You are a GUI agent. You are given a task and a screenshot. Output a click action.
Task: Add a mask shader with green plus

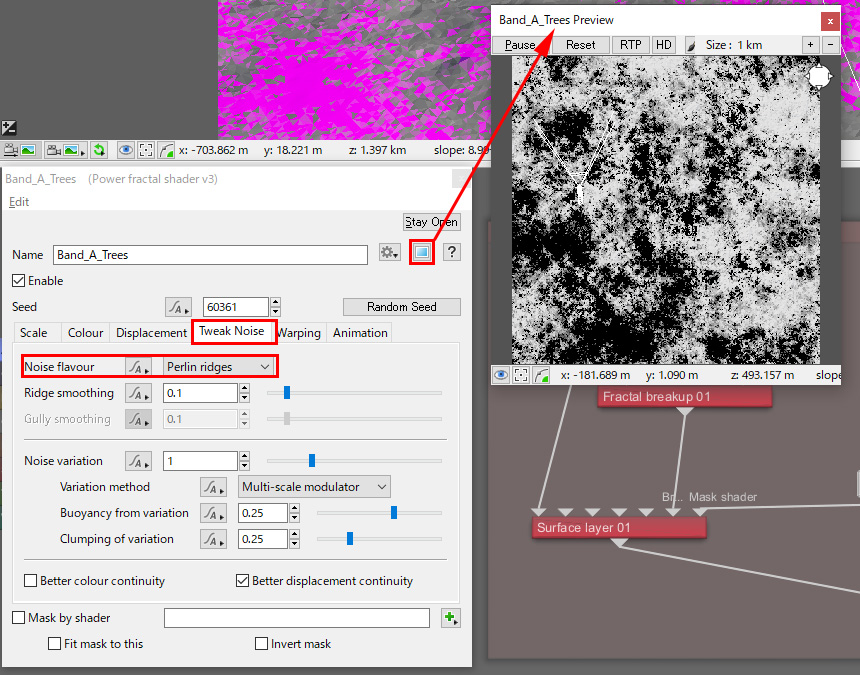point(450,619)
